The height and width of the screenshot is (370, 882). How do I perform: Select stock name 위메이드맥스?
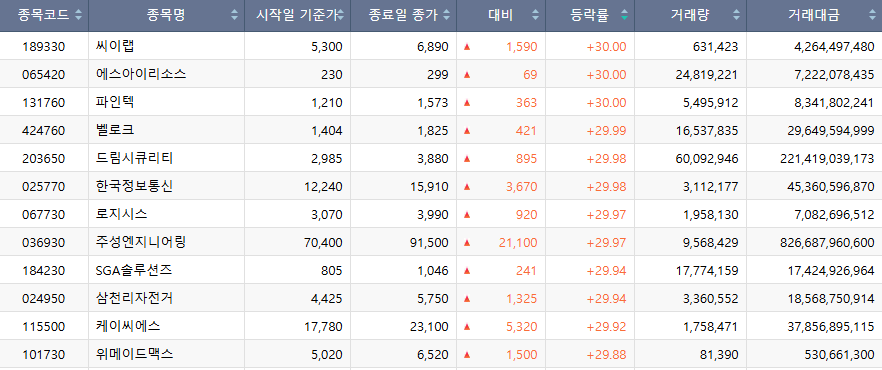pos(134,355)
